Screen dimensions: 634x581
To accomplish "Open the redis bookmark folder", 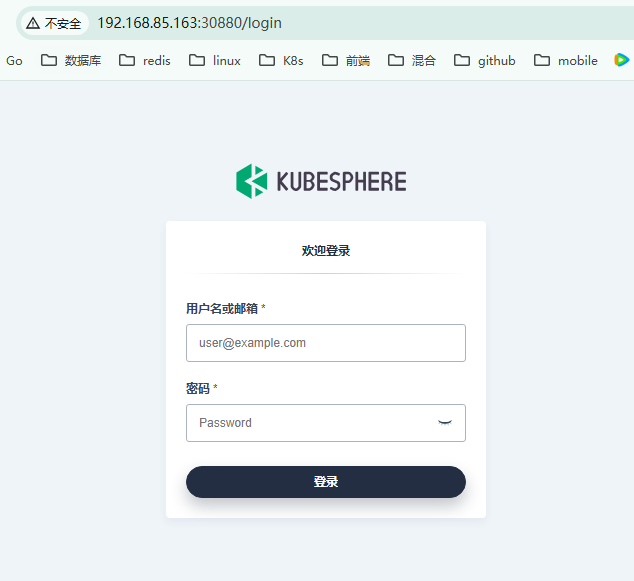I will point(145,61).
